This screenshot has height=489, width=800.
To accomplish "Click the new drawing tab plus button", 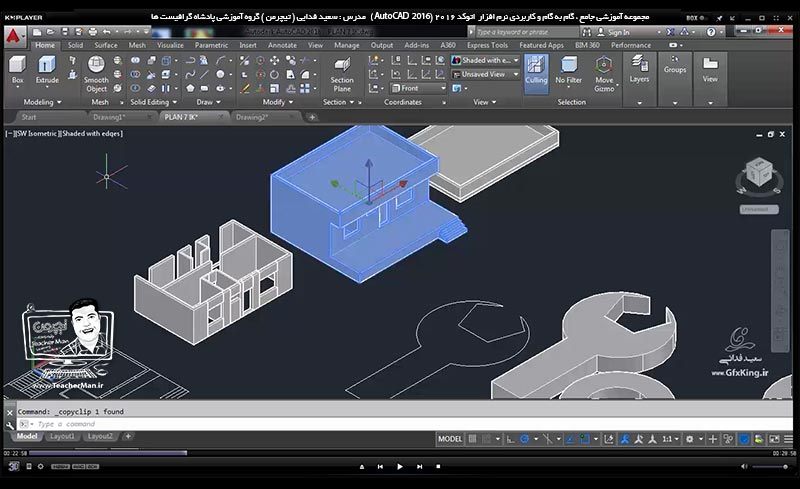I will 312,117.
